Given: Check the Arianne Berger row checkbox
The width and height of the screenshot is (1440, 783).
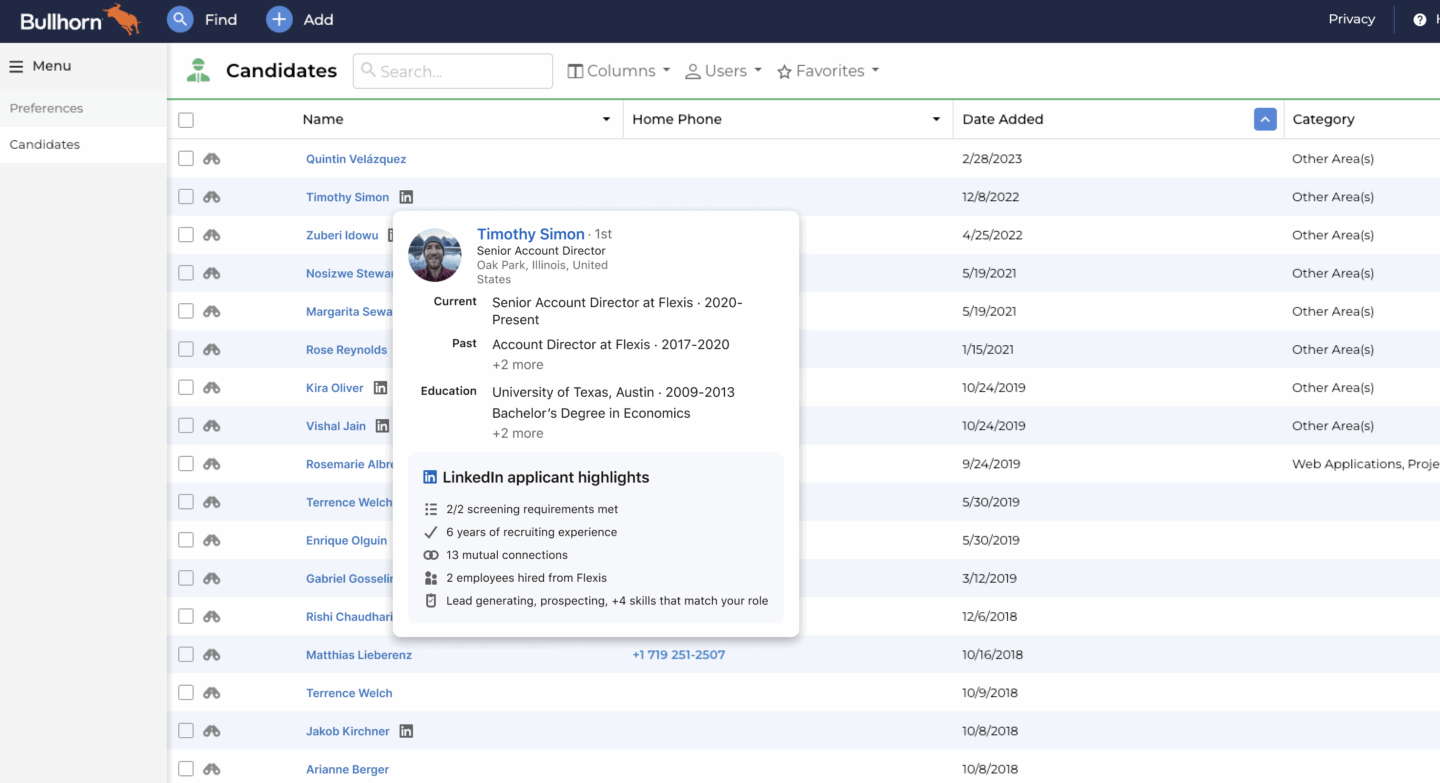Looking at the screenshot, I should pyautogui.click(x=186, y=768).
